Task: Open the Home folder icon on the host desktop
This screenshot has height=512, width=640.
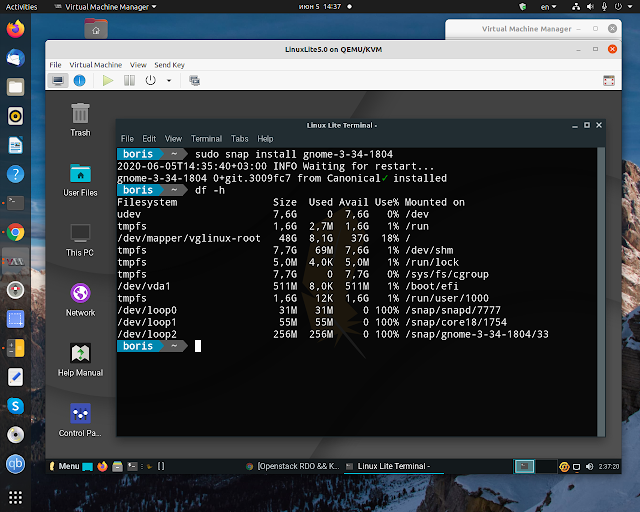Action: (96, 28)
